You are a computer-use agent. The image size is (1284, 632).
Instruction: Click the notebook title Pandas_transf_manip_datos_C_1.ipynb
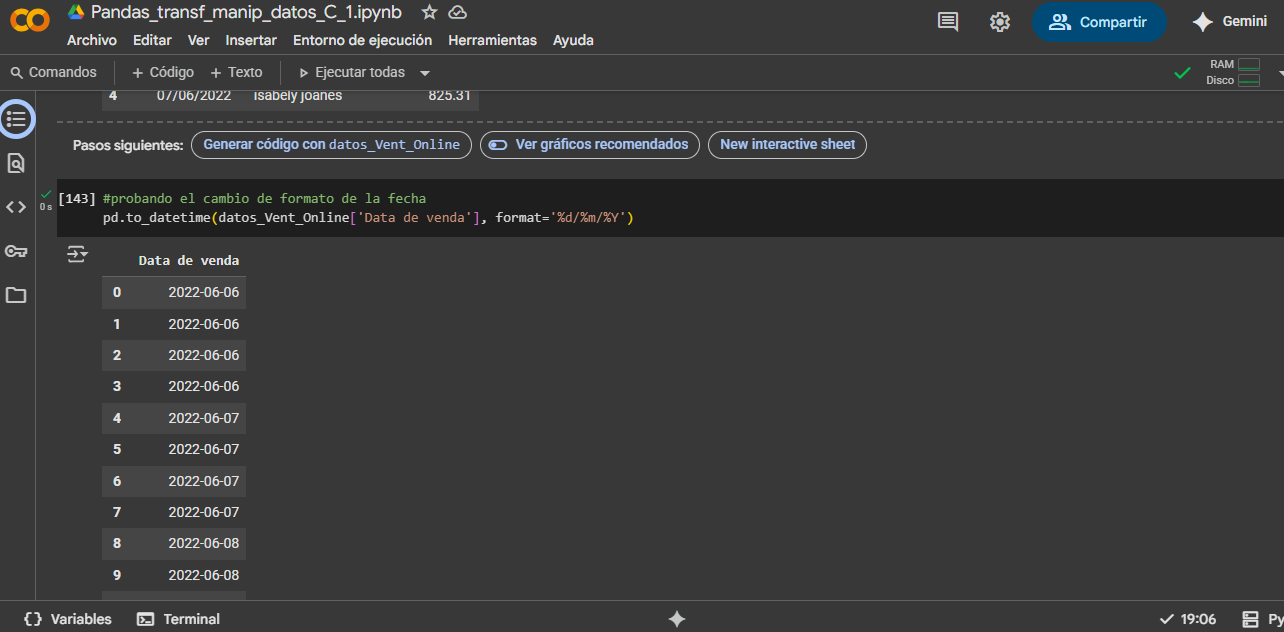pyautogui.click(x=246, y=12)
